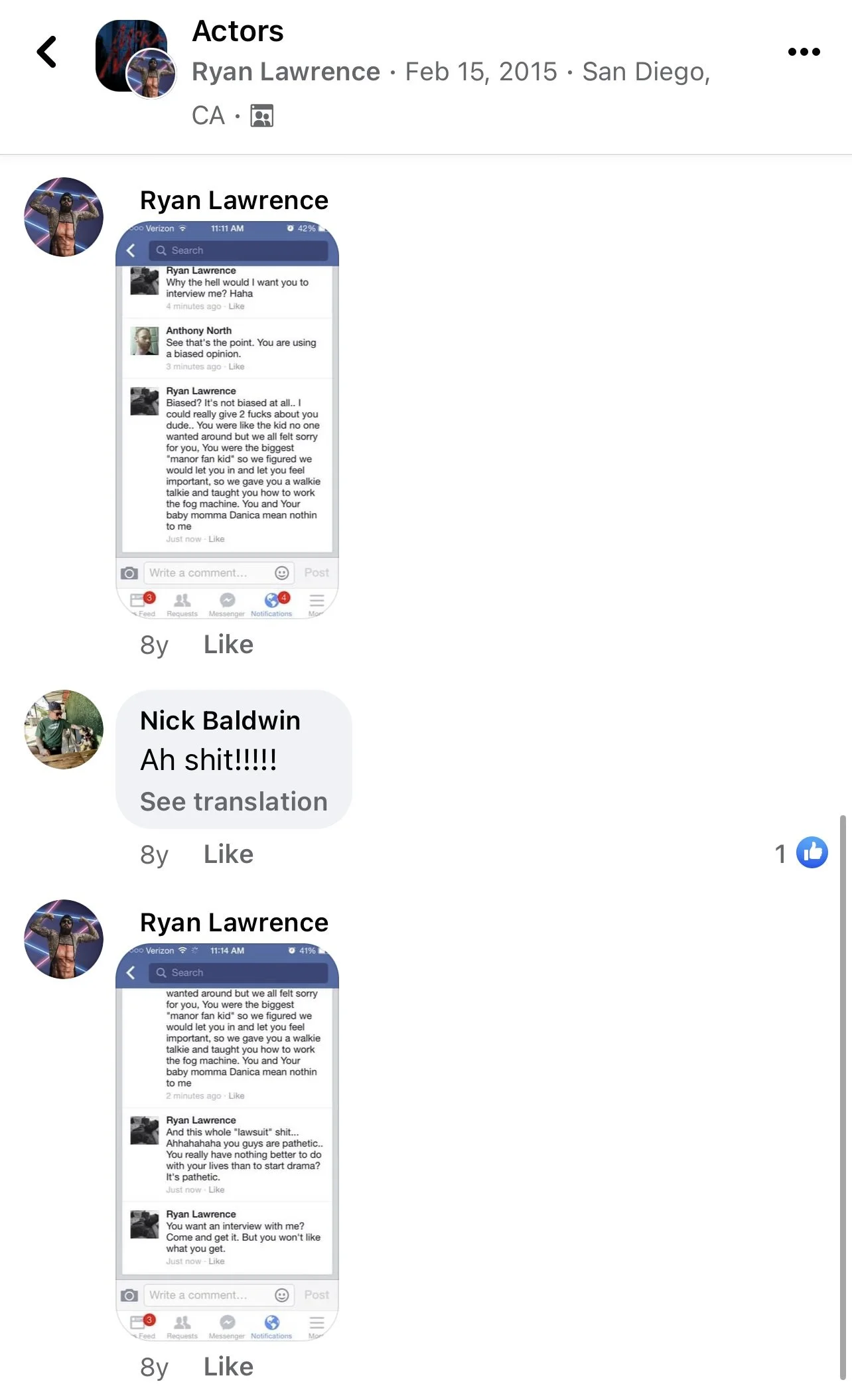The height and width of the screenshot is (1400, 852).
Task: Open Ryan Lawrence's avatar on first comment
Action: [x=64, y=217]
